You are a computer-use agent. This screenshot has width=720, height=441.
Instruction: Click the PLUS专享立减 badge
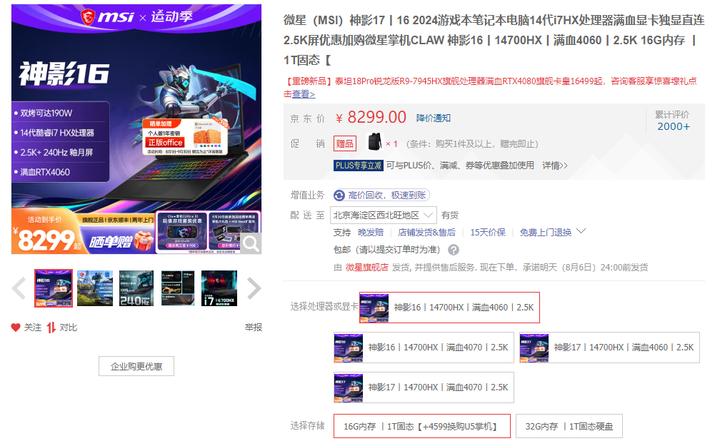tap(358, 165)
